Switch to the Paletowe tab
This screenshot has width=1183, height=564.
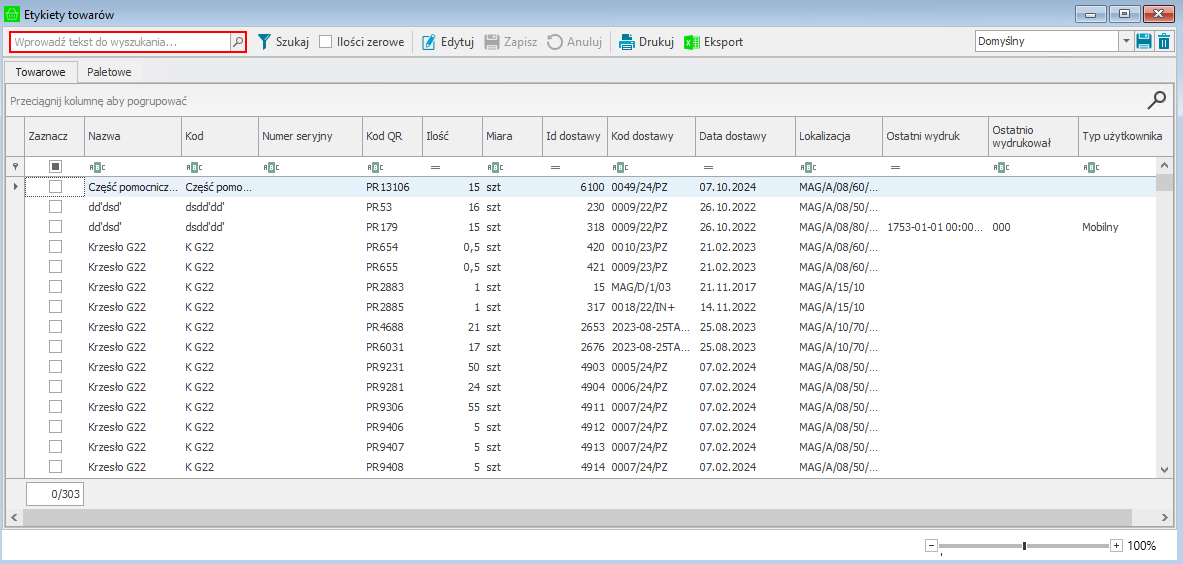click(109, 72)
